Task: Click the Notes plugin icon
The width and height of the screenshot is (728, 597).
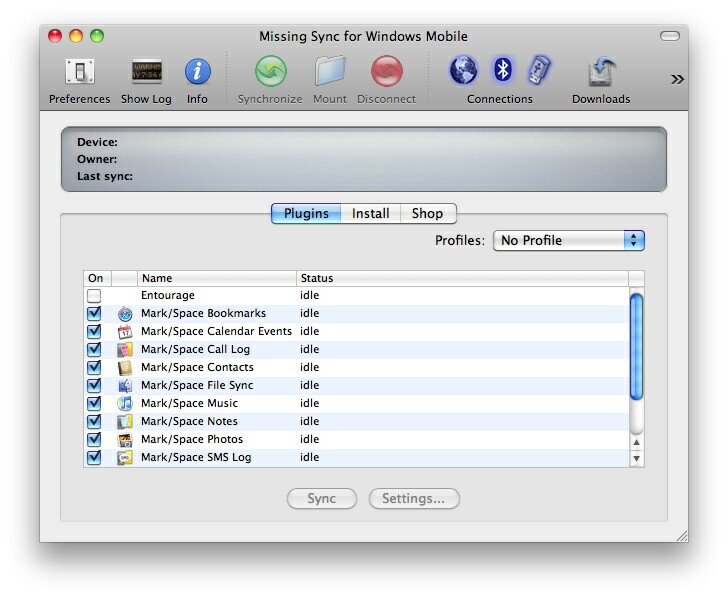Action: coord(124,422)
